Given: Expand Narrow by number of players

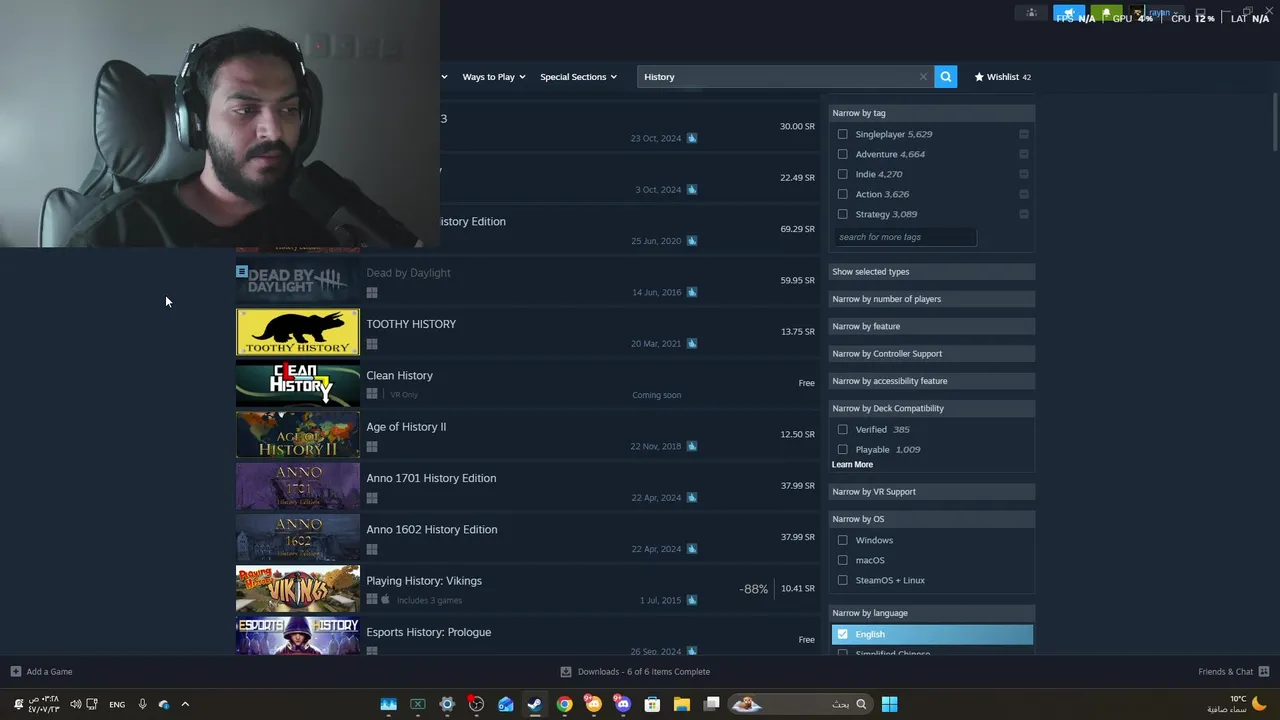Looking at the screenshot, I should pyautogui.click(x=932, y=299).
